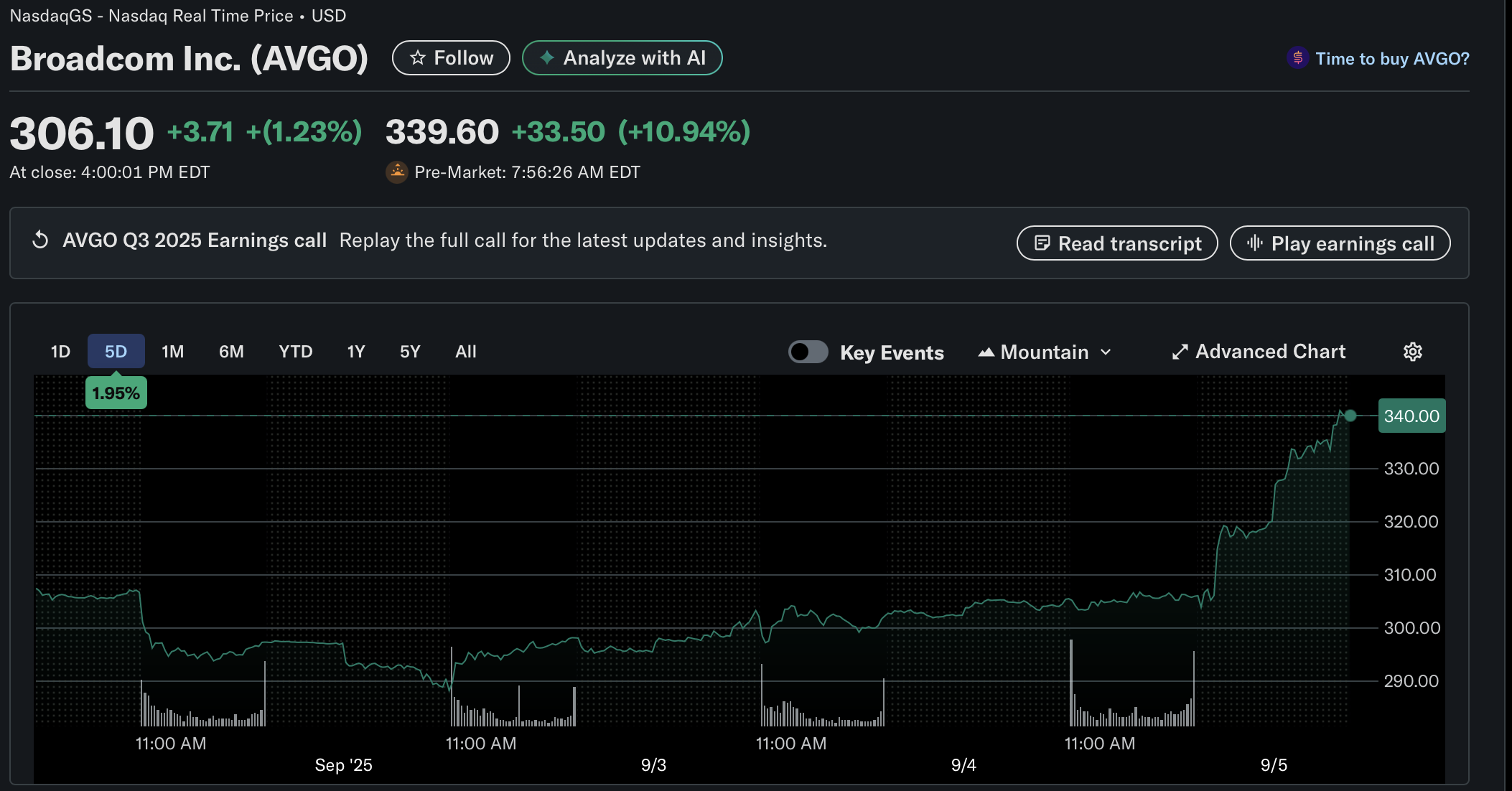Click the purple dollar icon near Time to buy

tap(1297, 58)
